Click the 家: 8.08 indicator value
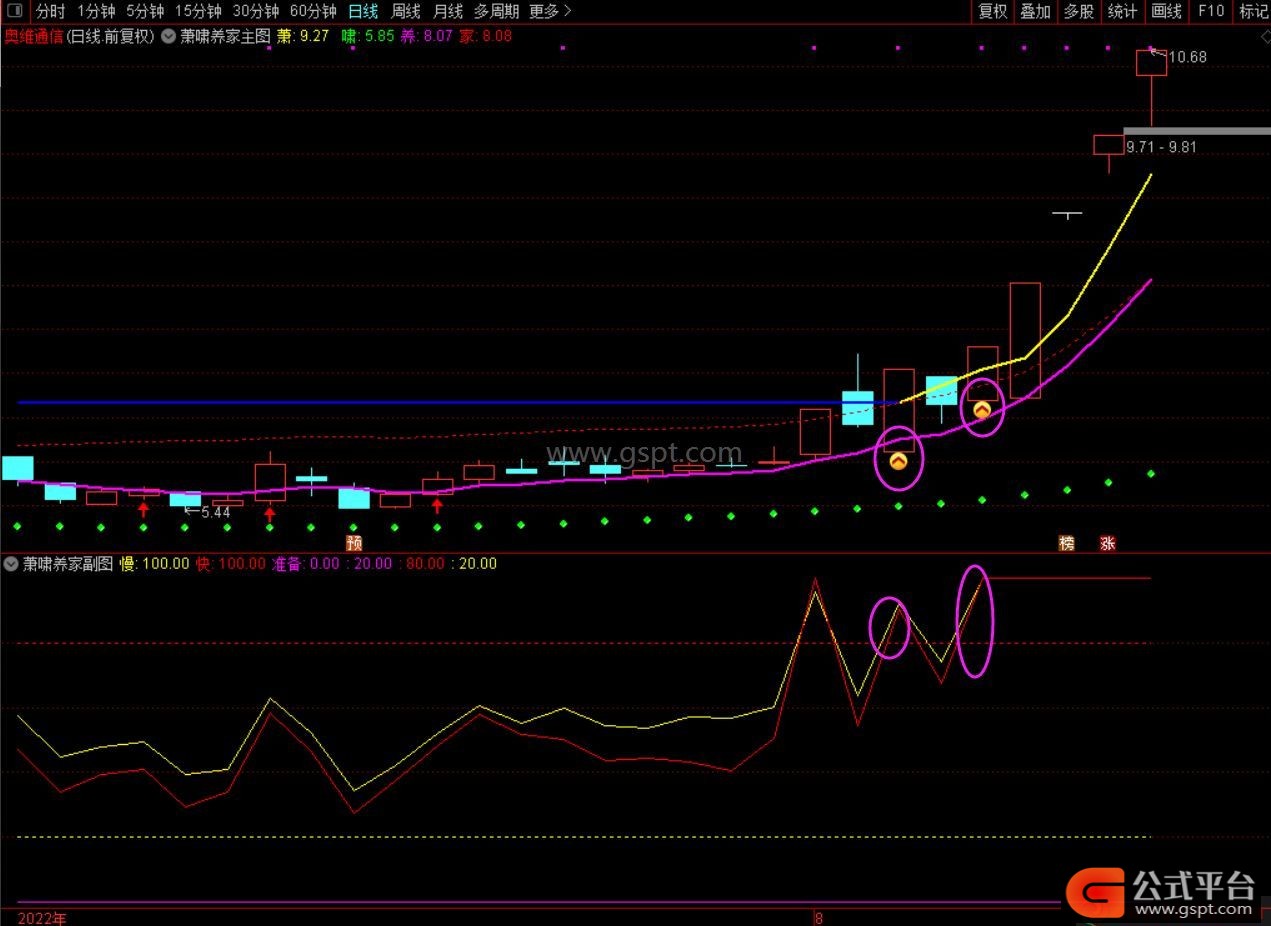 click(x=486, y=36)
